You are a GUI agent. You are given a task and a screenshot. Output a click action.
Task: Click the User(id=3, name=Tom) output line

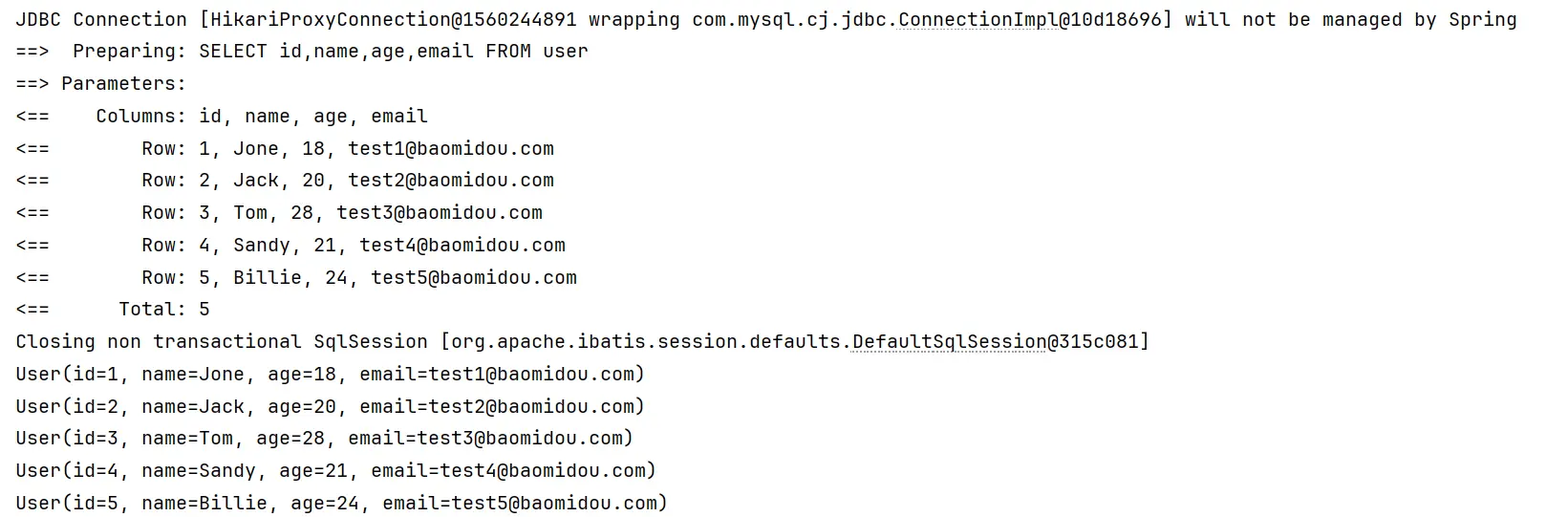point(324,439)
